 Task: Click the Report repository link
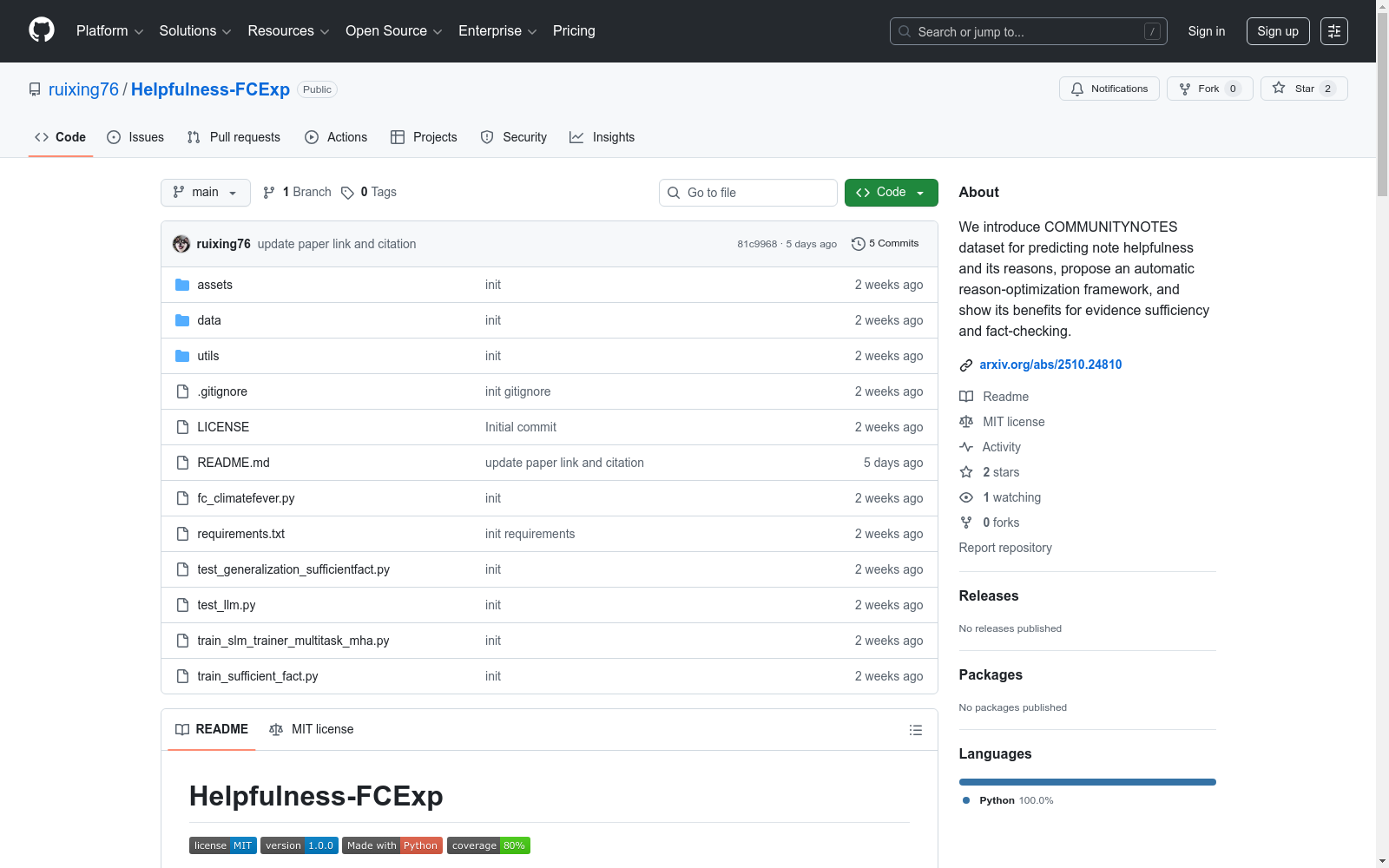(1005, 548)
